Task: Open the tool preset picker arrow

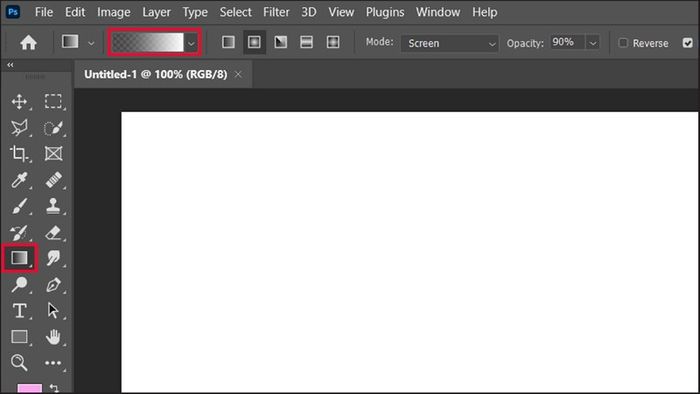Action: [x=91, y=43]
